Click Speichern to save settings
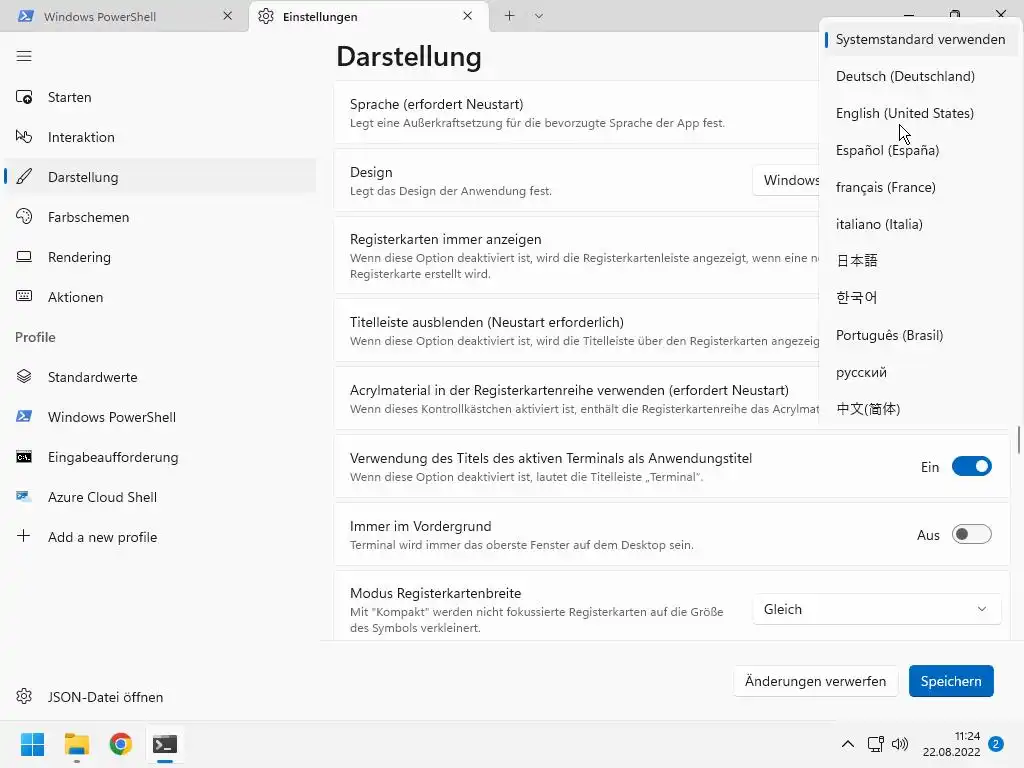Screen dimensions: 1024x768 [x=951, y=681]
